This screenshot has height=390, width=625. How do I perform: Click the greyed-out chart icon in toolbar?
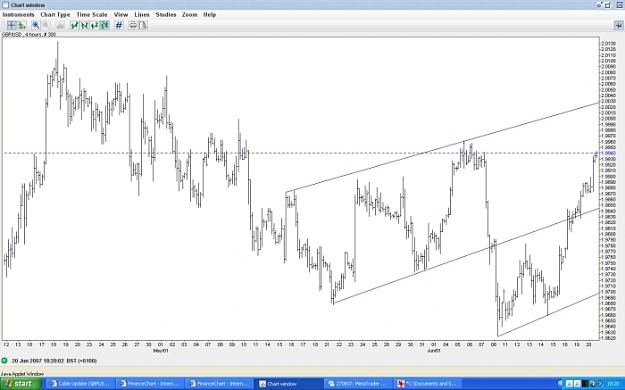(x=60, y=26)
